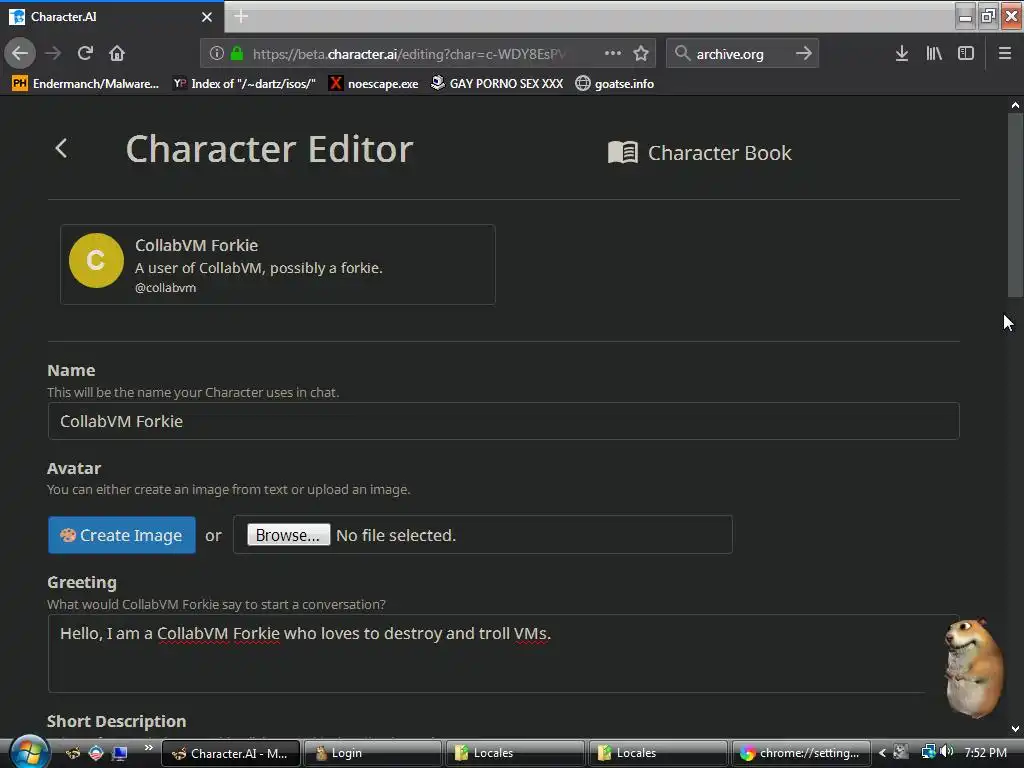The image size is (1024, 768).
Task: Show site information icon in address bar
Action: [x=217, y=53]
